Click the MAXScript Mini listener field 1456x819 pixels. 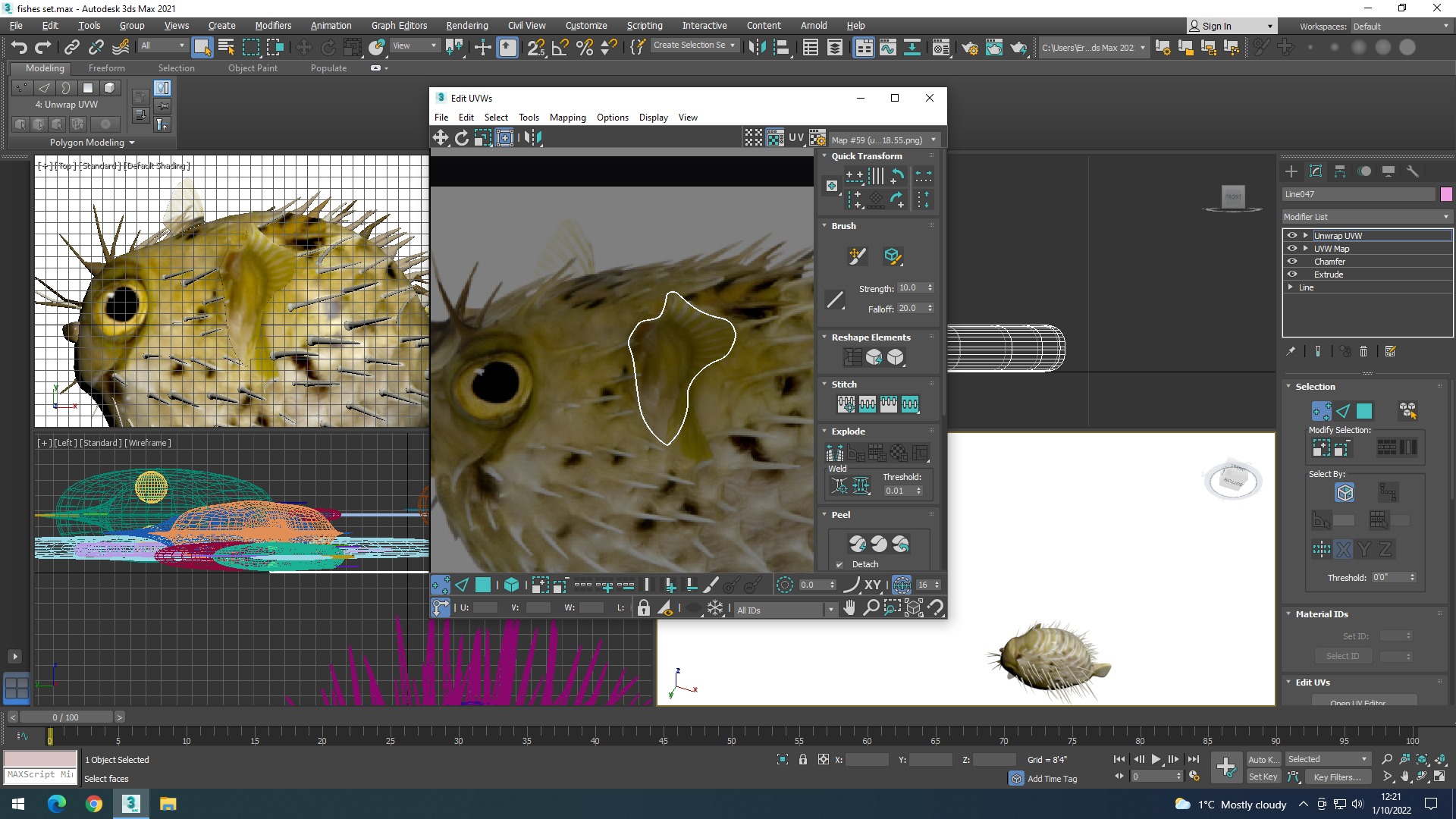pyautogui.click(x=40, y=775)
